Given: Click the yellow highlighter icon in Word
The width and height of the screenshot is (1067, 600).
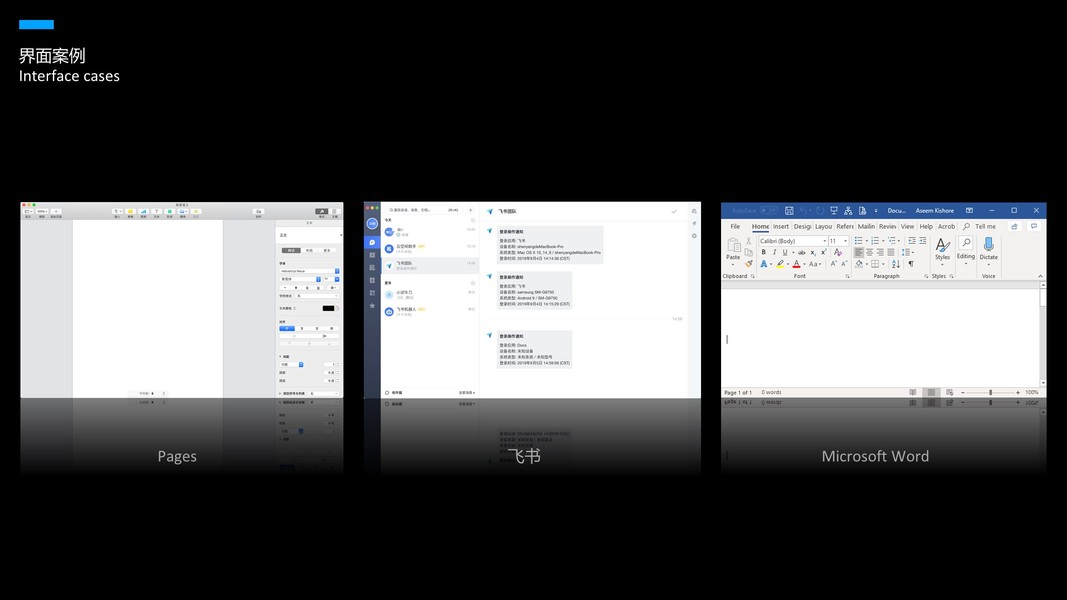Looking at the screenshot, I should click(780, 263).
